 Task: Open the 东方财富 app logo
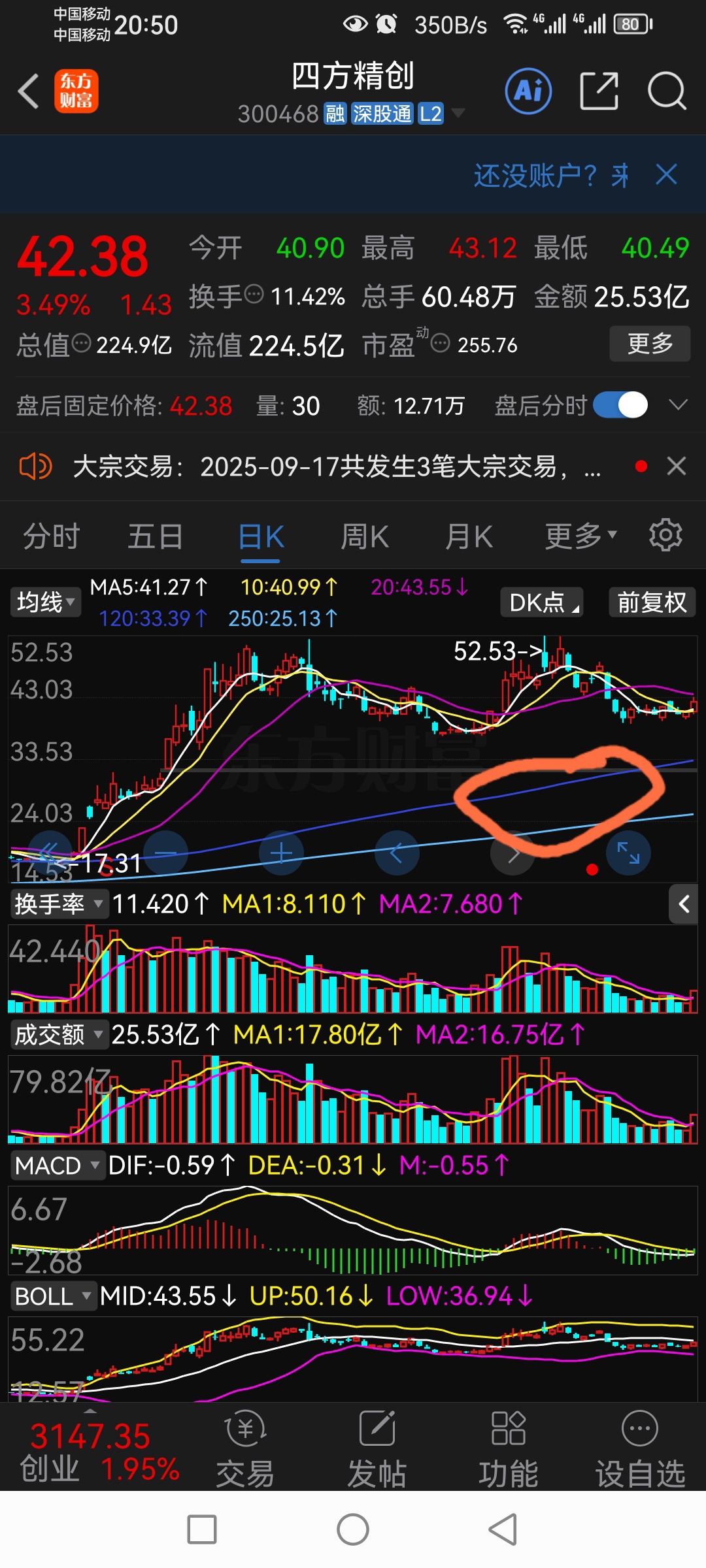76,91
